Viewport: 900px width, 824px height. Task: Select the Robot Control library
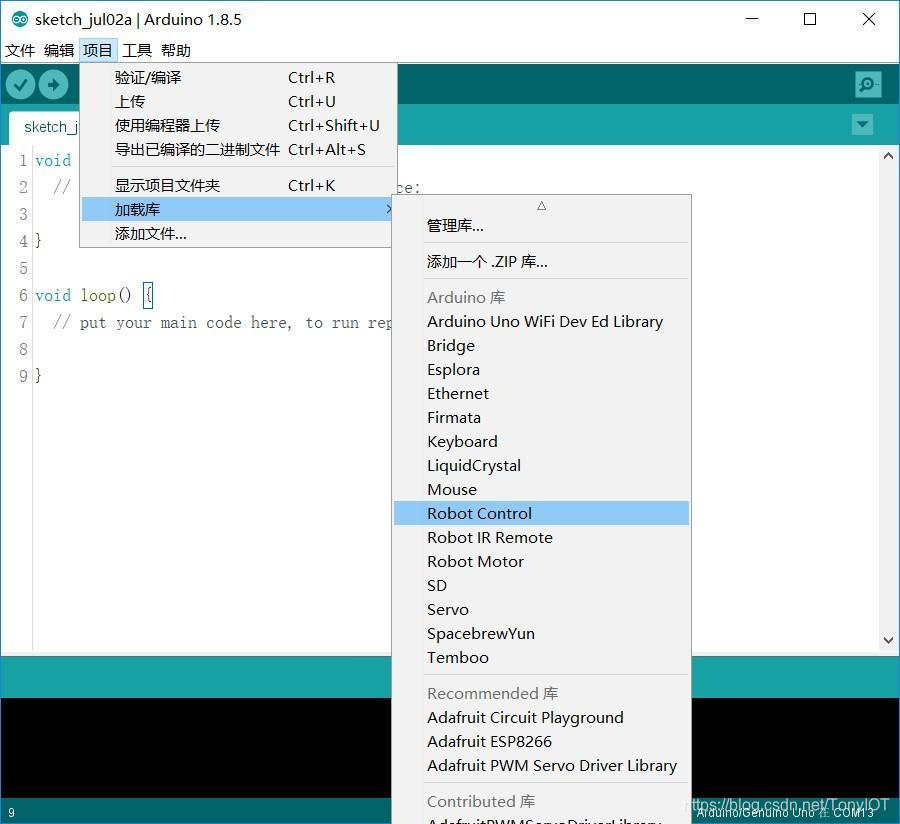pos(541,514)
